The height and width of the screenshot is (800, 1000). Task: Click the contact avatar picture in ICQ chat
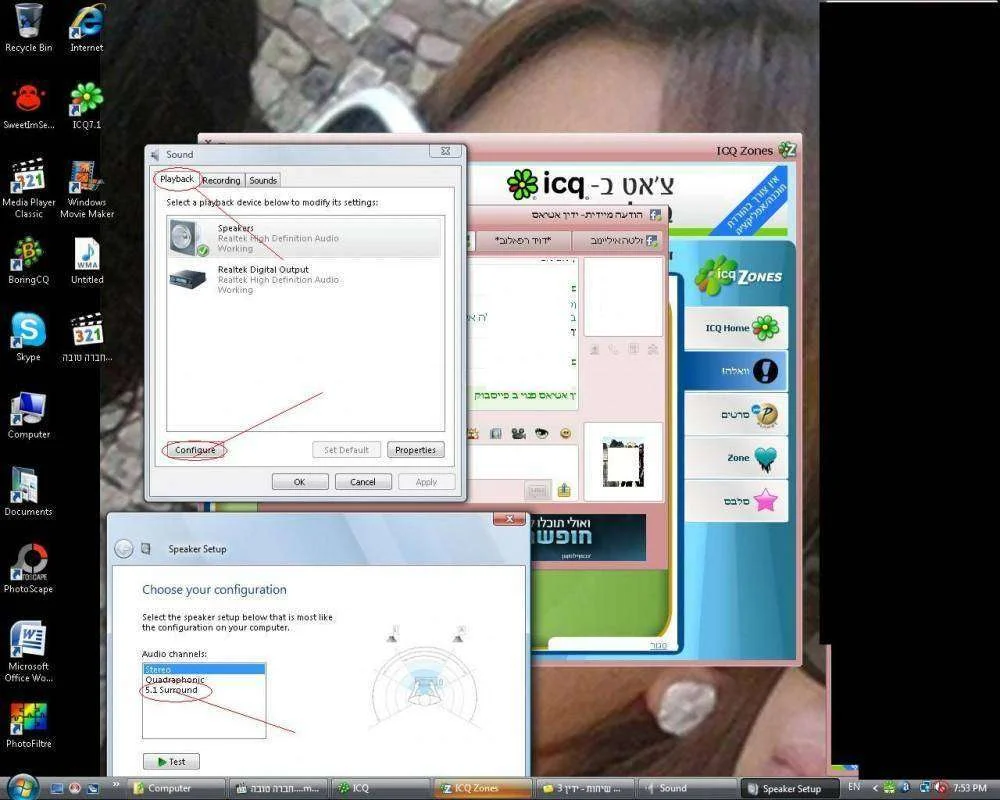[x=623, y=462]
